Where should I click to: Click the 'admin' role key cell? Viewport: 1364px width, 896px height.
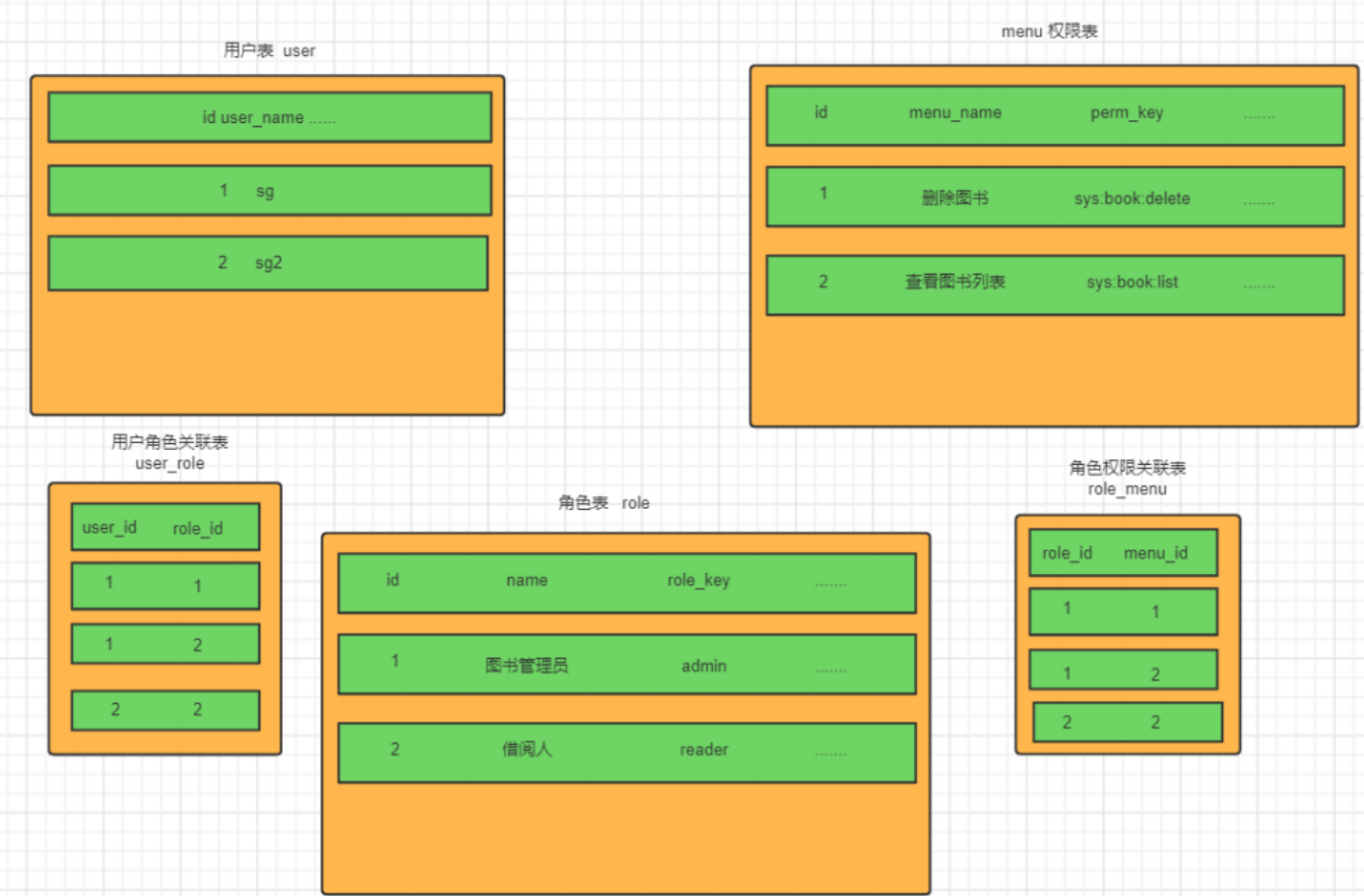pyautogui.click(x=704, y=666)
